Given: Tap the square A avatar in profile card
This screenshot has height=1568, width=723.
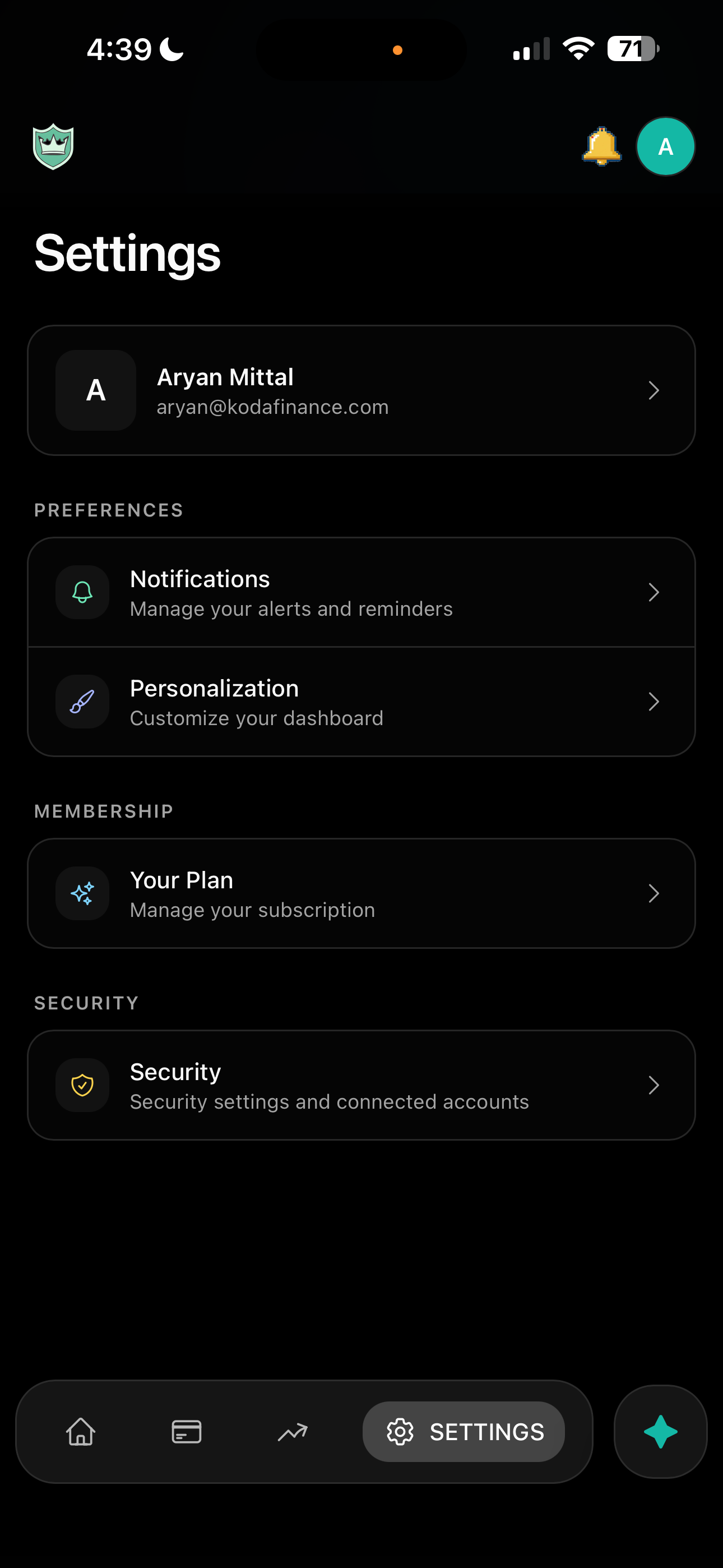Looking at the screenshot, I should click(95, 391).
